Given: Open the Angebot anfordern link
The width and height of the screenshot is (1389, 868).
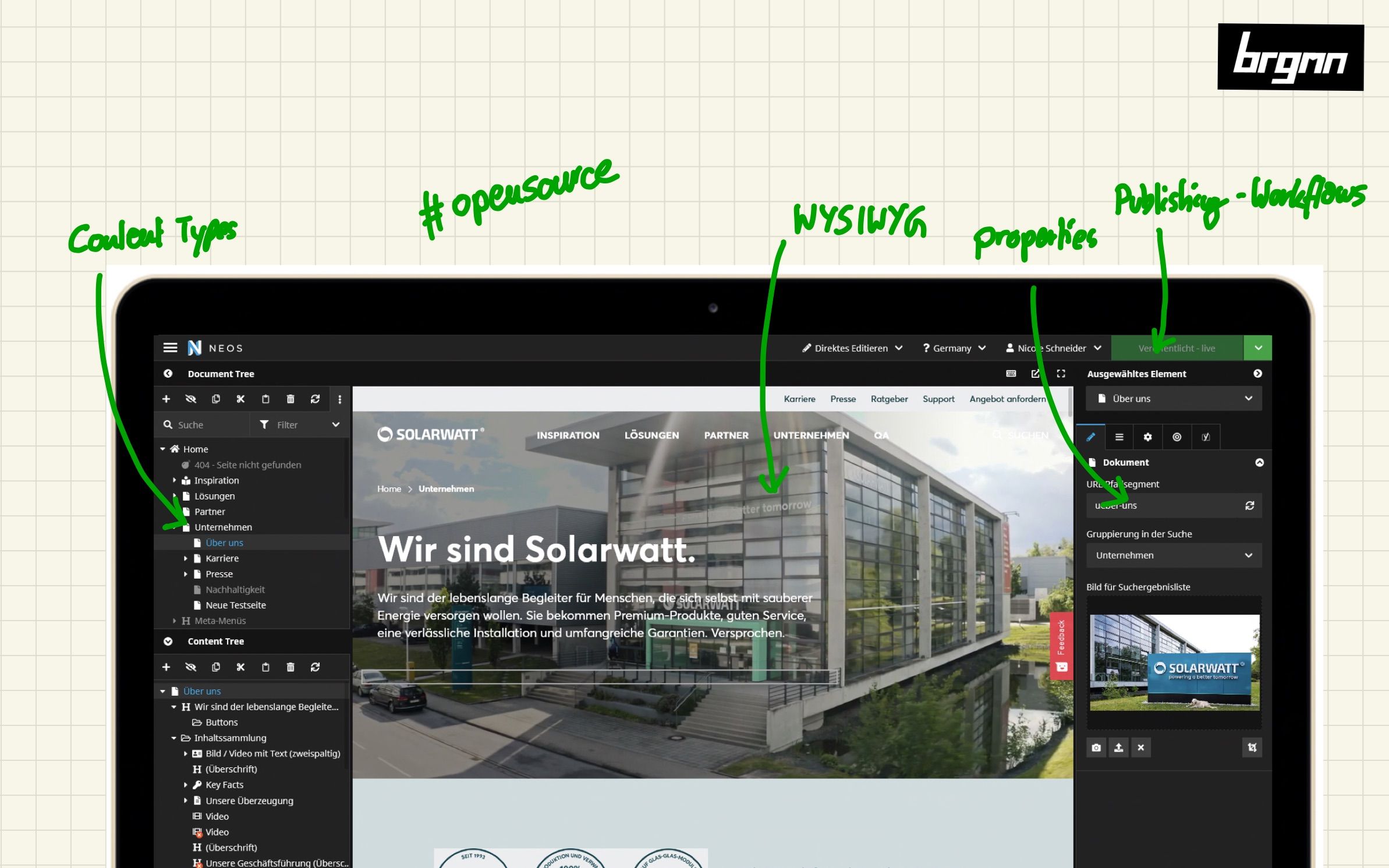Looking at the screenshot, I should pyautogui.click(x=1007, y=399).
